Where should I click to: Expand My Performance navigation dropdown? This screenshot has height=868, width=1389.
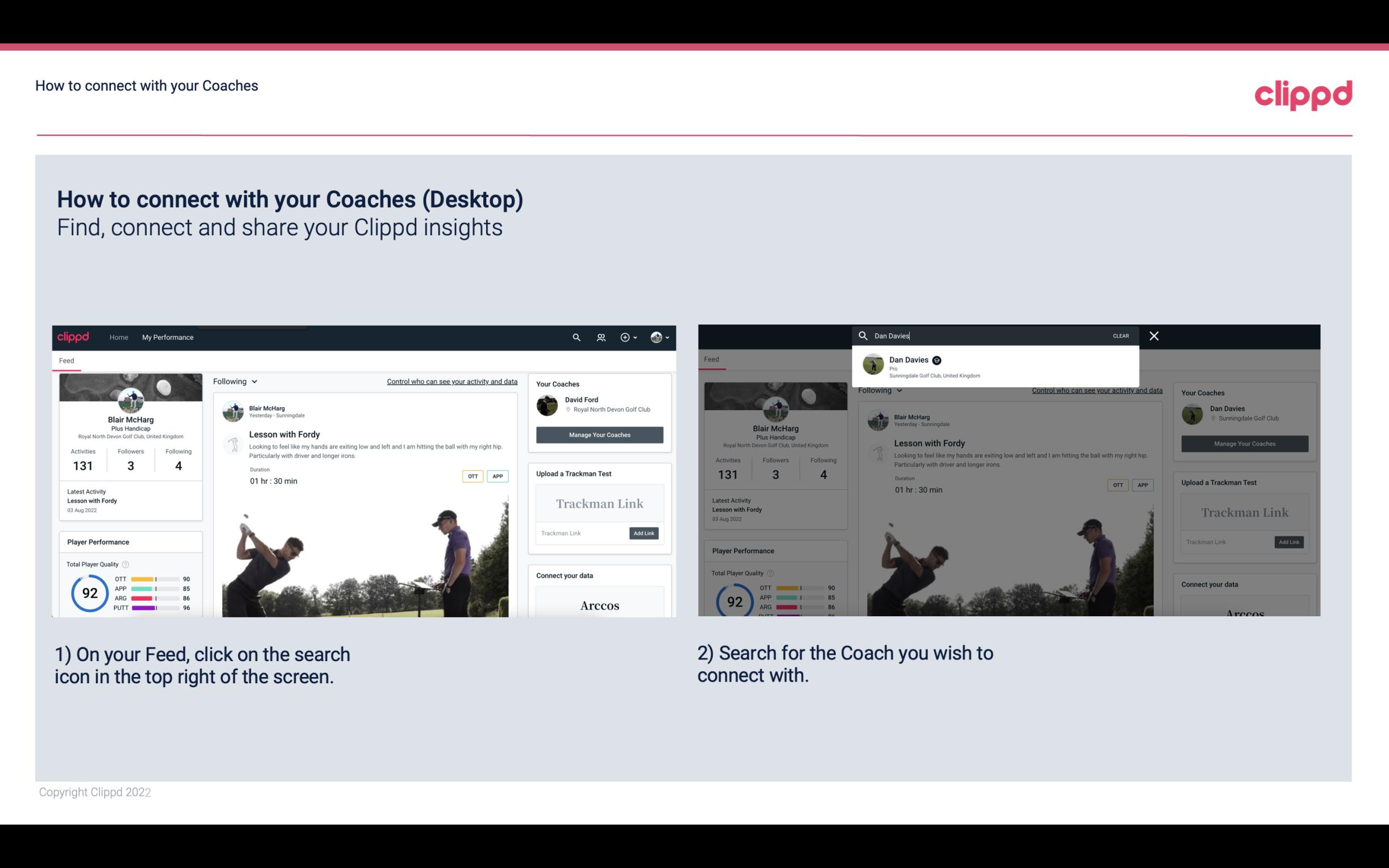[x=168, y=337]
